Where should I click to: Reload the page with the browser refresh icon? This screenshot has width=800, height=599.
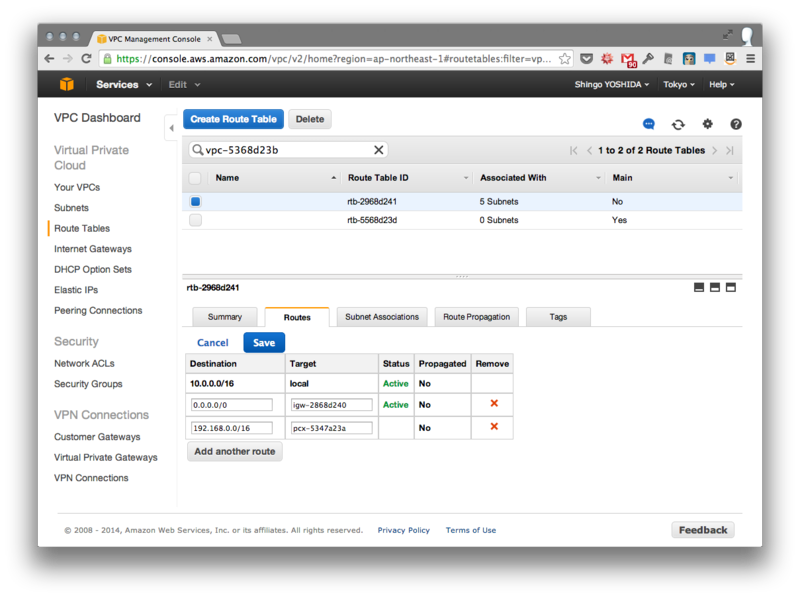(x=86, y=59)
